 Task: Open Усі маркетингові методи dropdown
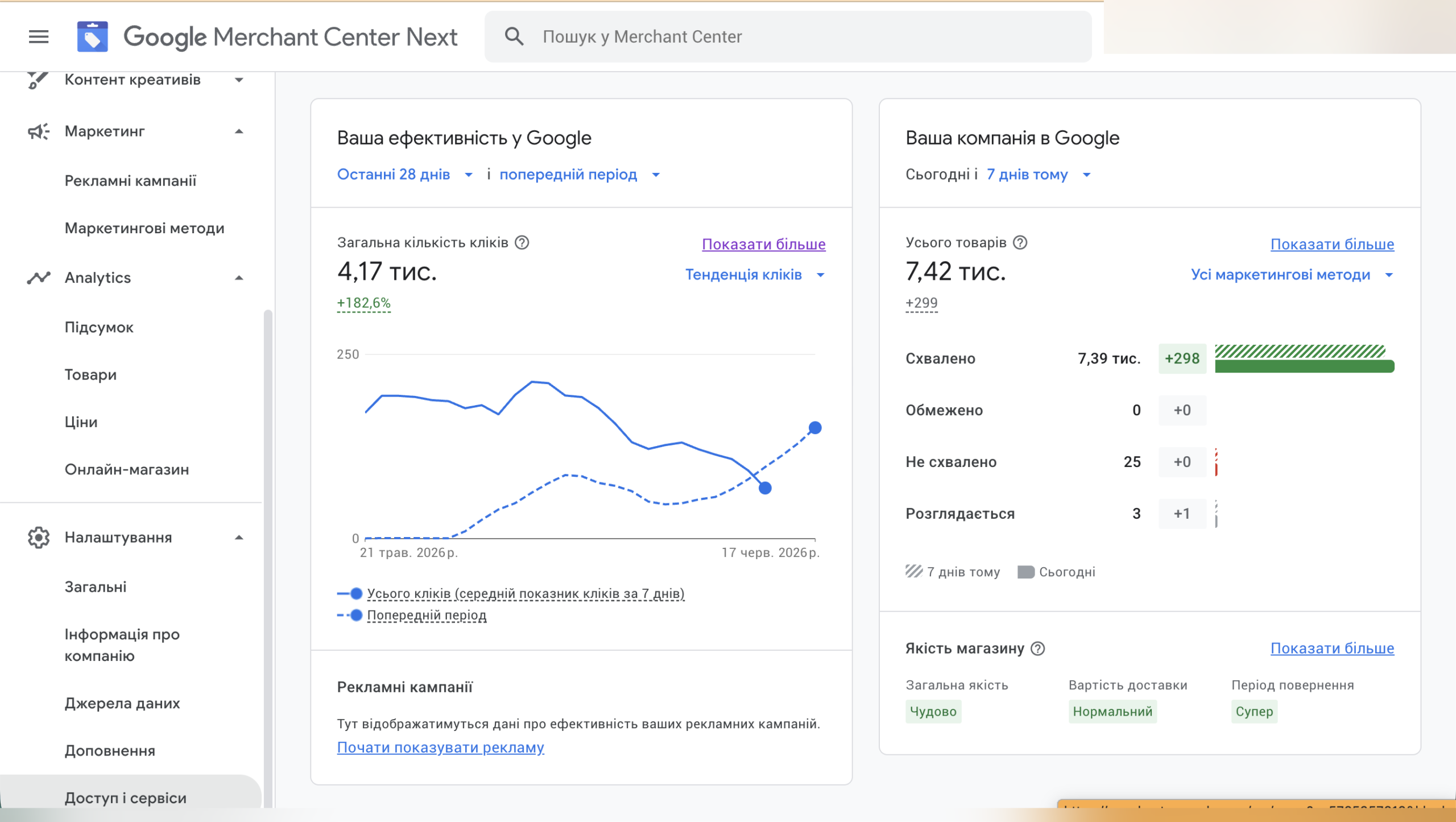click(1292, 275)
